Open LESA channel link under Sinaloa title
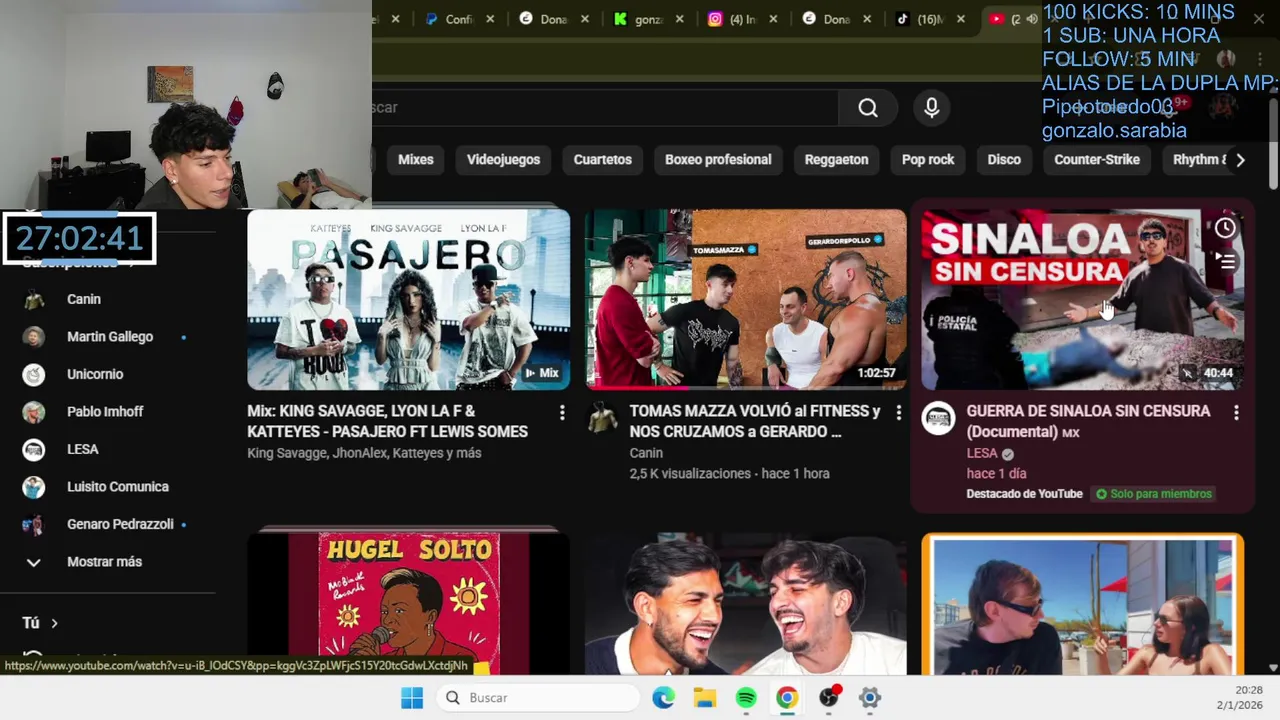Viewport: 1280px width, 720px height. pyautogui.click(x=982, y=453)
